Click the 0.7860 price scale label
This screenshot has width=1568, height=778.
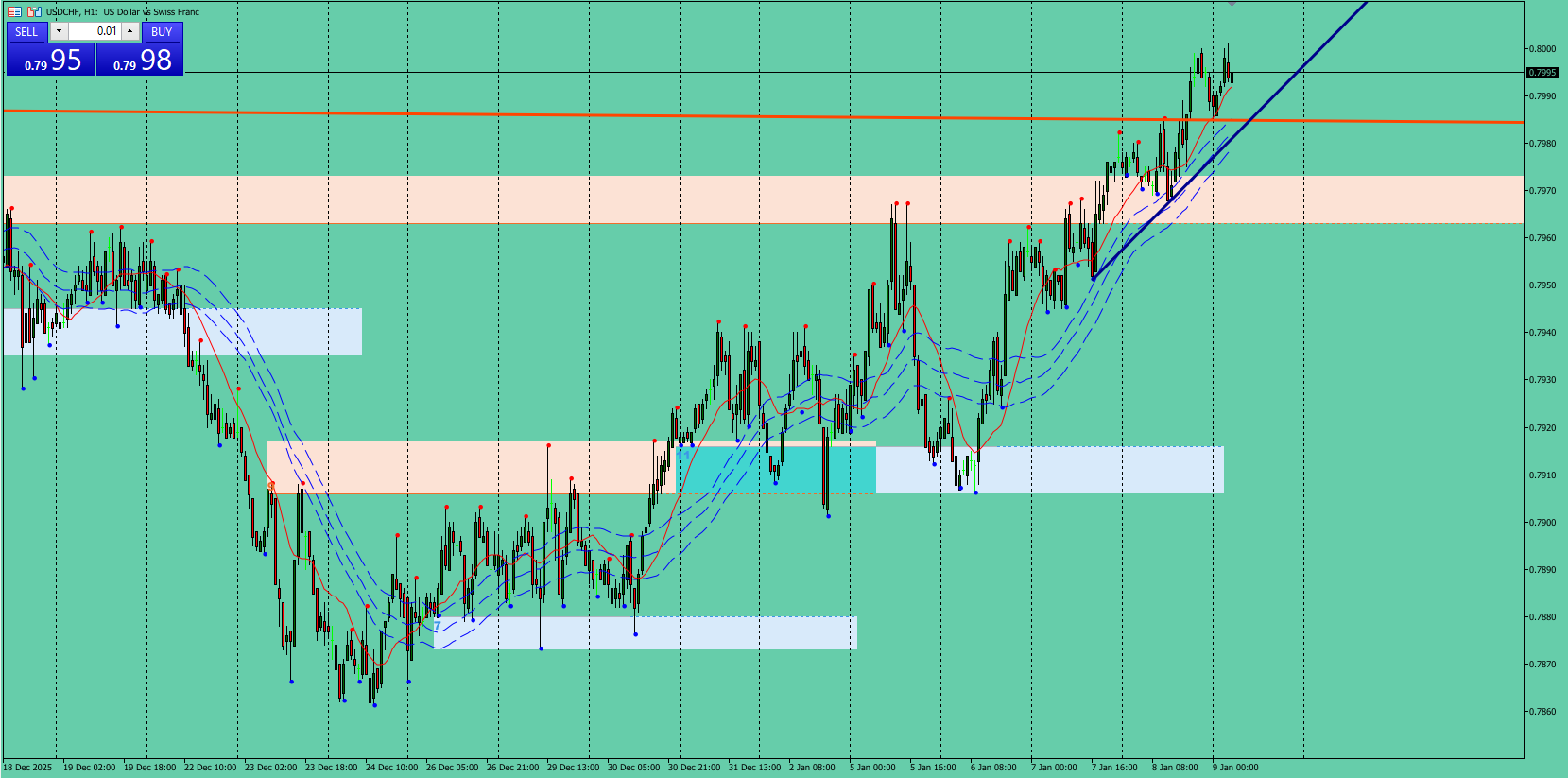click(1543, 712)
